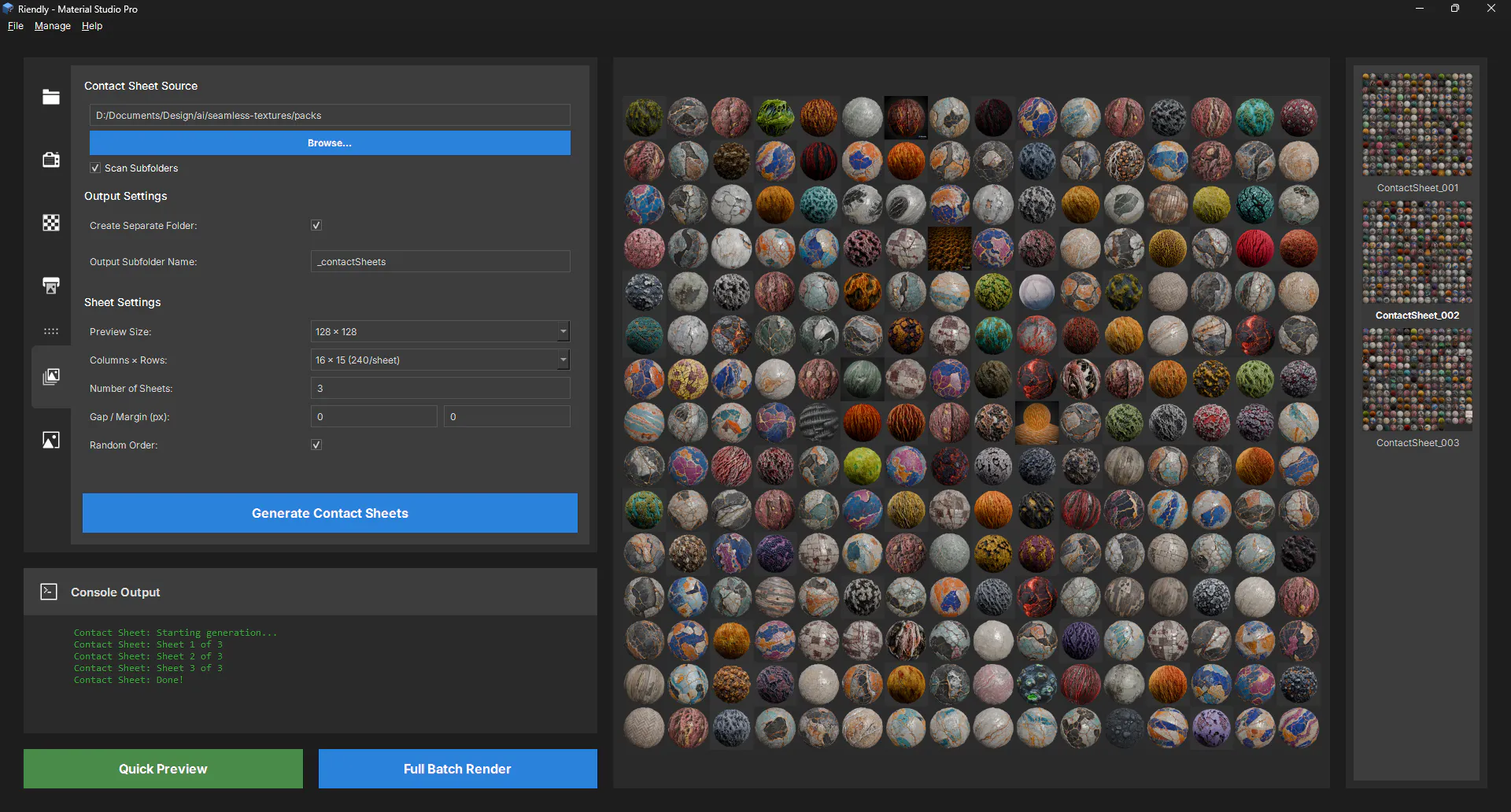Select the ContactSheet_003 thumbnail
This screenshot has width=1511, height=812.
click(x=1417, y=379)
